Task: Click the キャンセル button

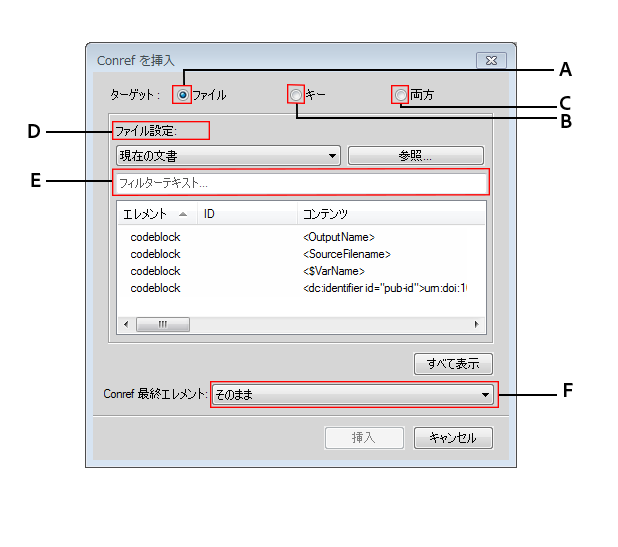Action: coord(452,438)
